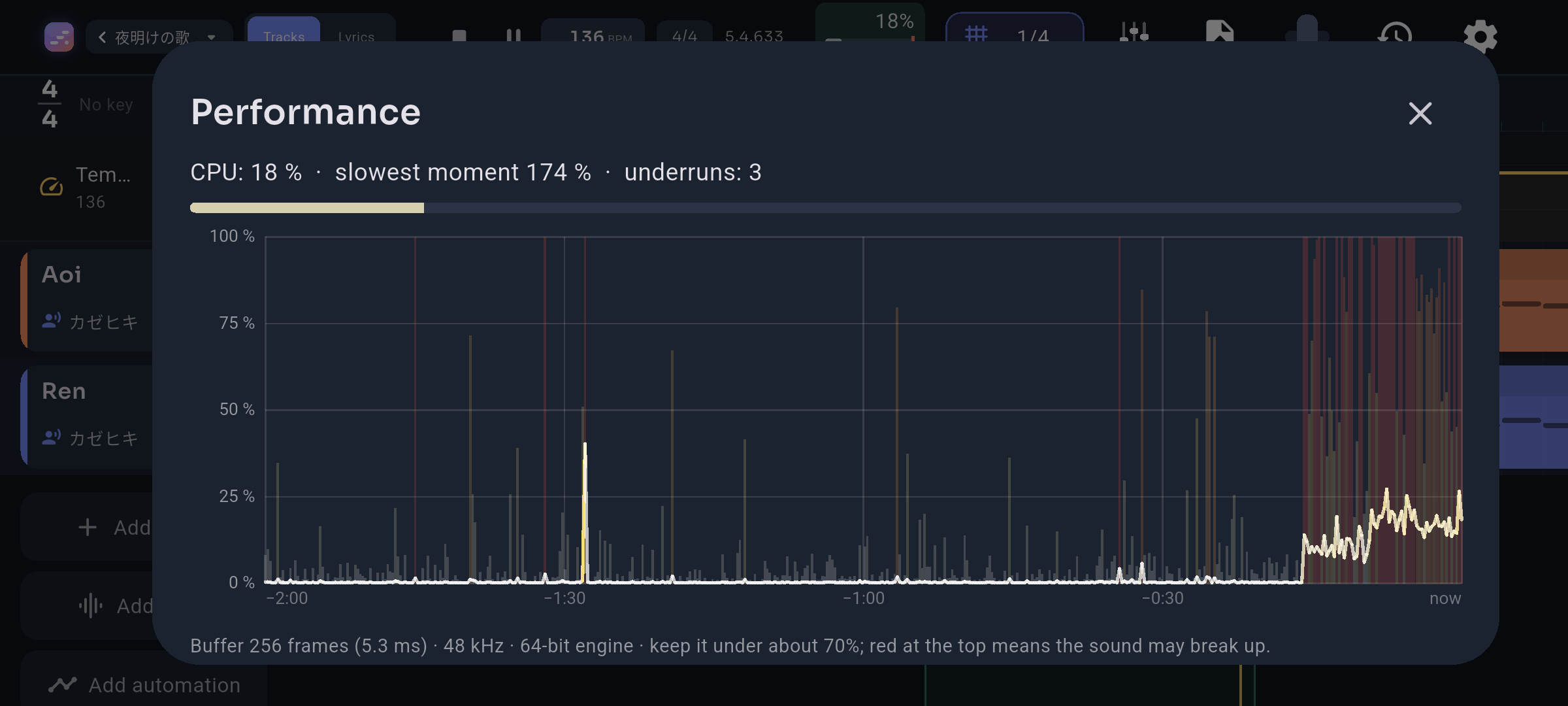
Task: Click the 'underruns: 3' text
Action: coord(693,173)
